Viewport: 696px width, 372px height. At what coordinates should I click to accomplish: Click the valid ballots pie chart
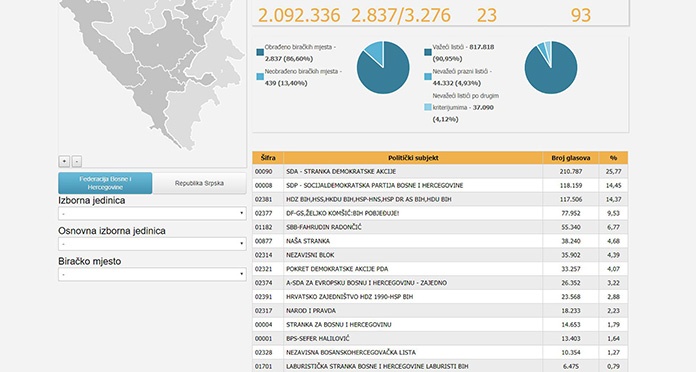click(x=551, y=67)
